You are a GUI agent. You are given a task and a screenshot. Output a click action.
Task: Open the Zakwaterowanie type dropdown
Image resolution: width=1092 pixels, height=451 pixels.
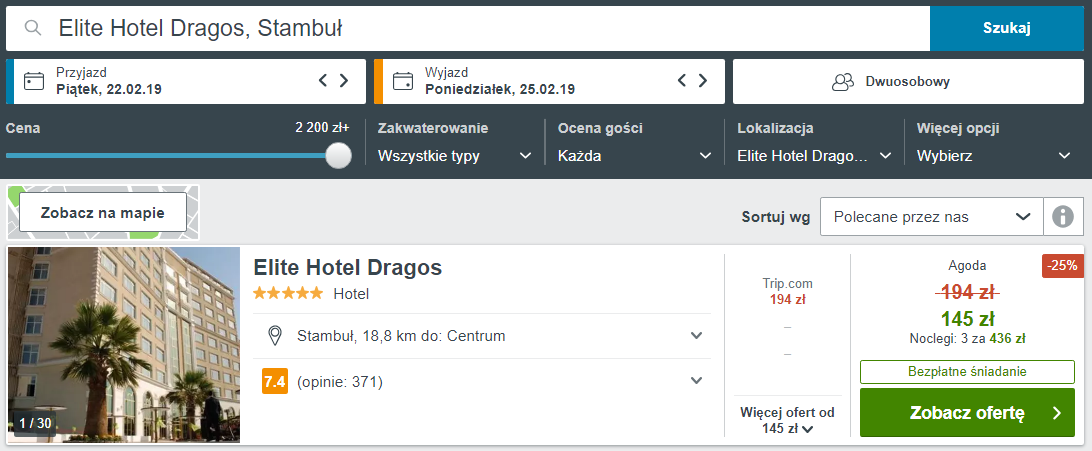[x=455, y=156]
